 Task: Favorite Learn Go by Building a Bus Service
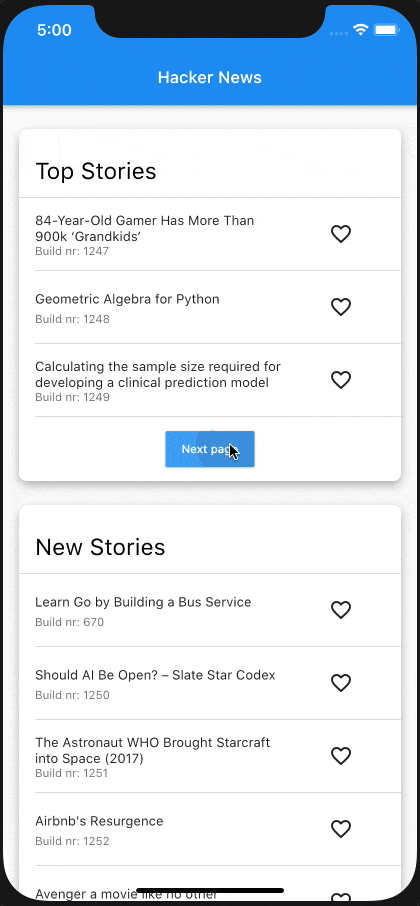pyautogui.click(x=341, y=610)
